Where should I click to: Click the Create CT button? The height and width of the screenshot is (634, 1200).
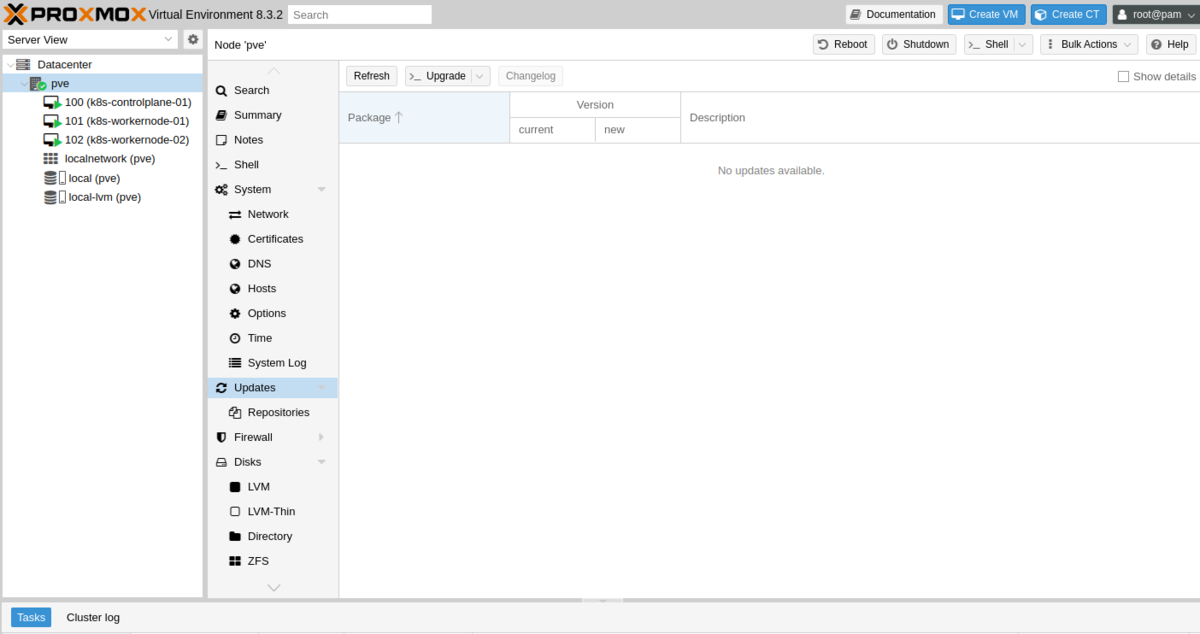[x=1069, y=15]
